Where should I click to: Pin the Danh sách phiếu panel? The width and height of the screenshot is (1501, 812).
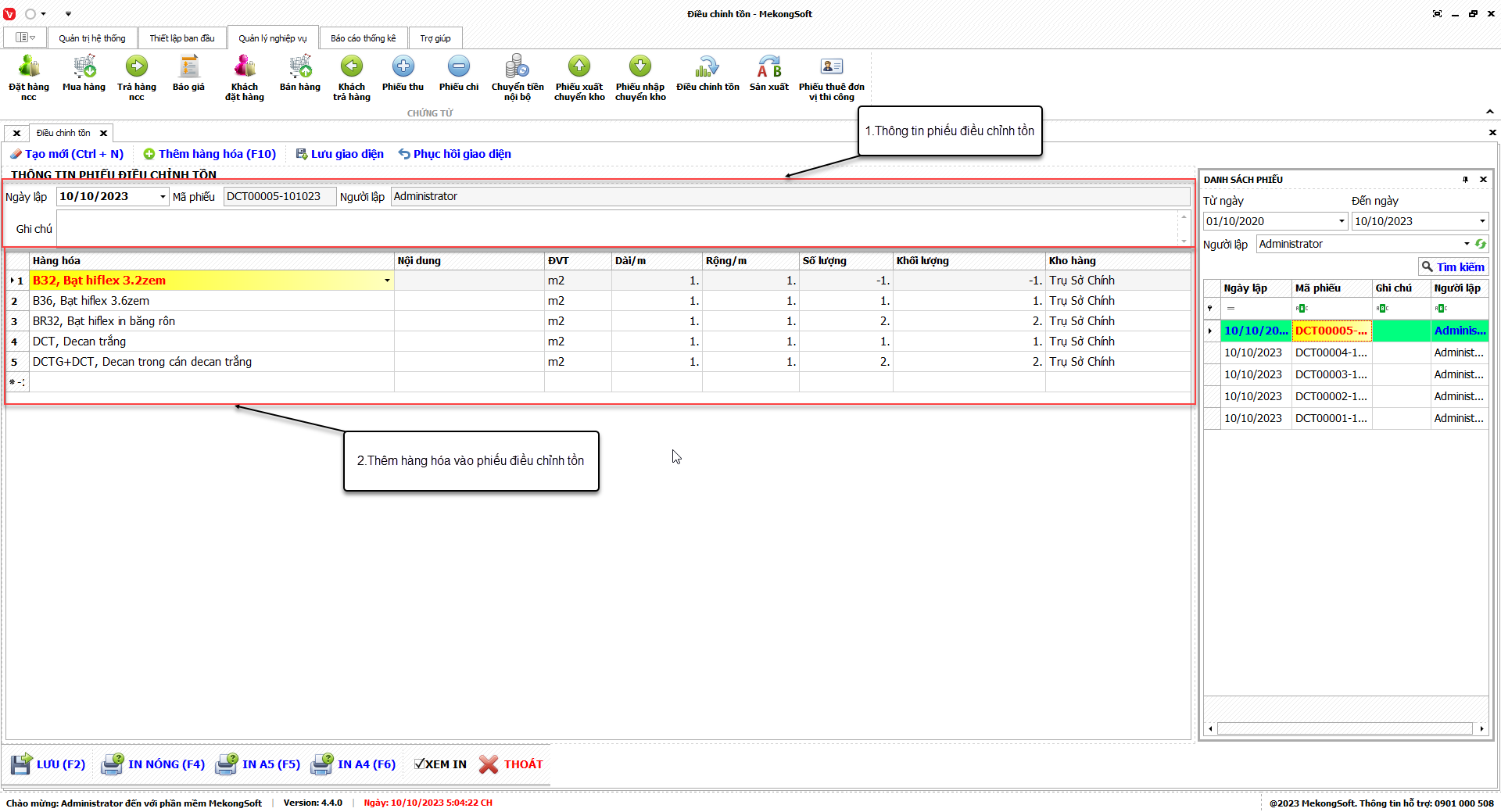(x=1466, y=180)
